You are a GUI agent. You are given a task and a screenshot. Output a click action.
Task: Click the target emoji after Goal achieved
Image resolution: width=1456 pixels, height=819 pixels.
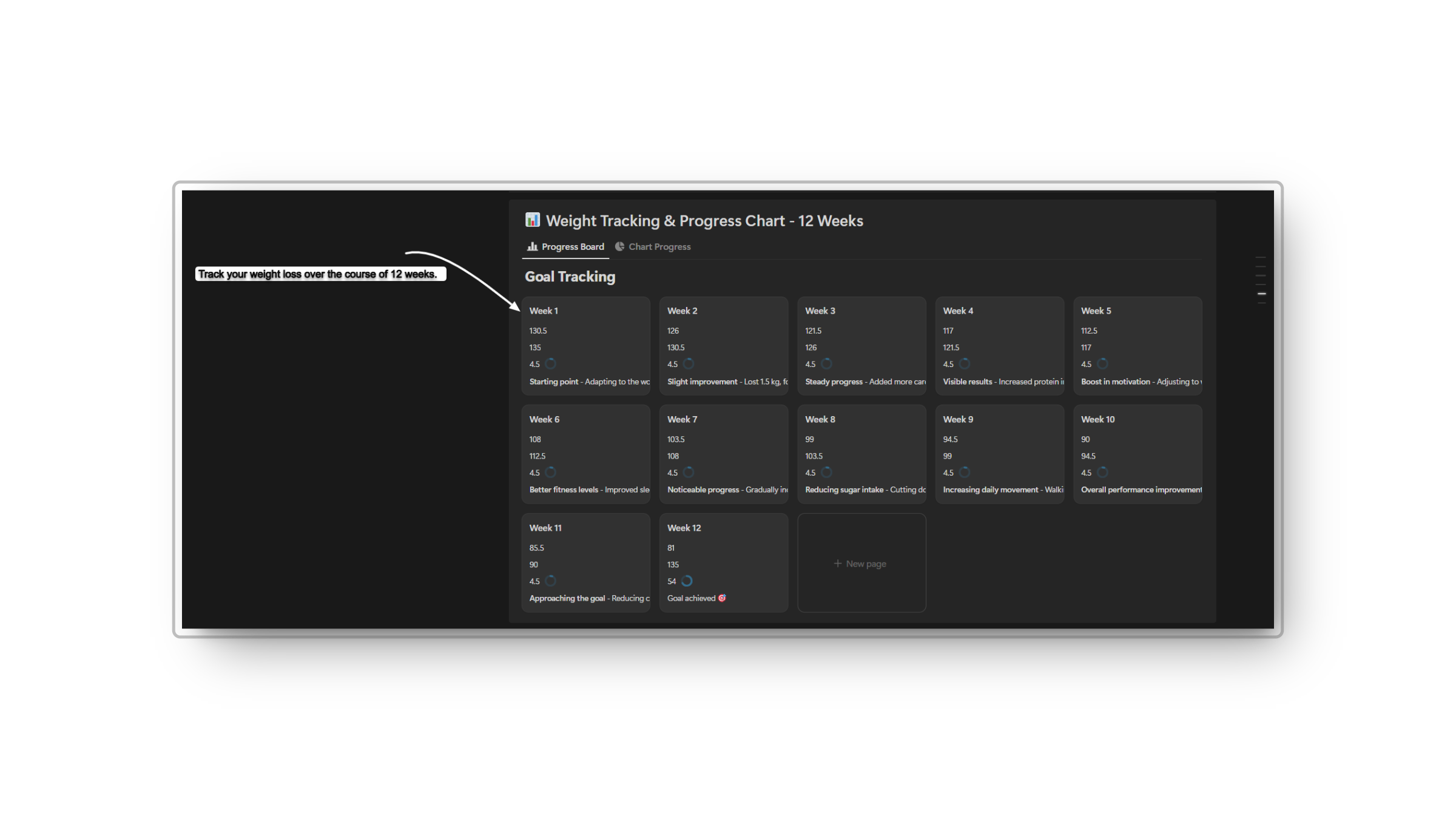(722, 598)
